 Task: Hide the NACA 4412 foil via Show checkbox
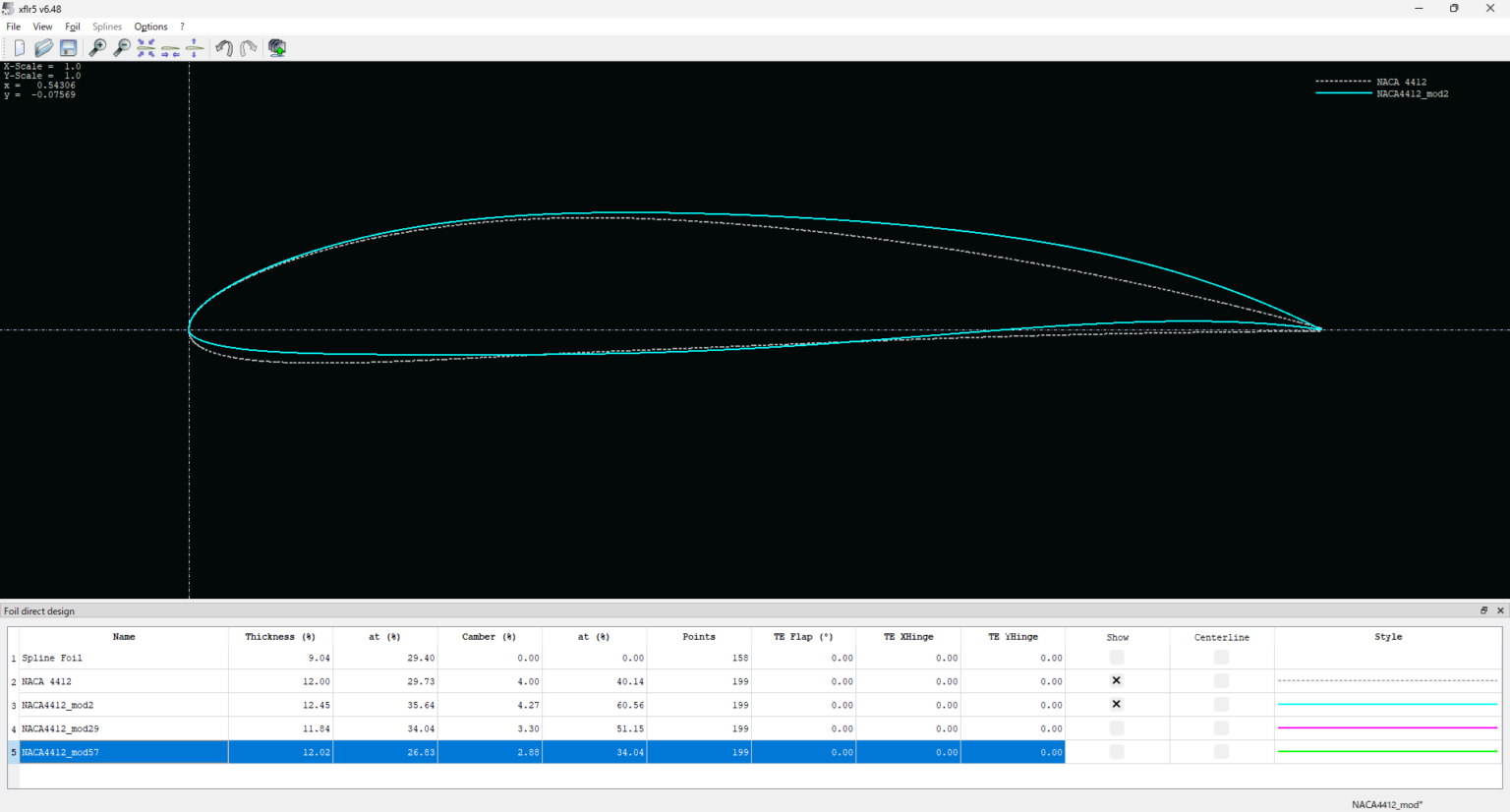click(x=1116, y=680)
